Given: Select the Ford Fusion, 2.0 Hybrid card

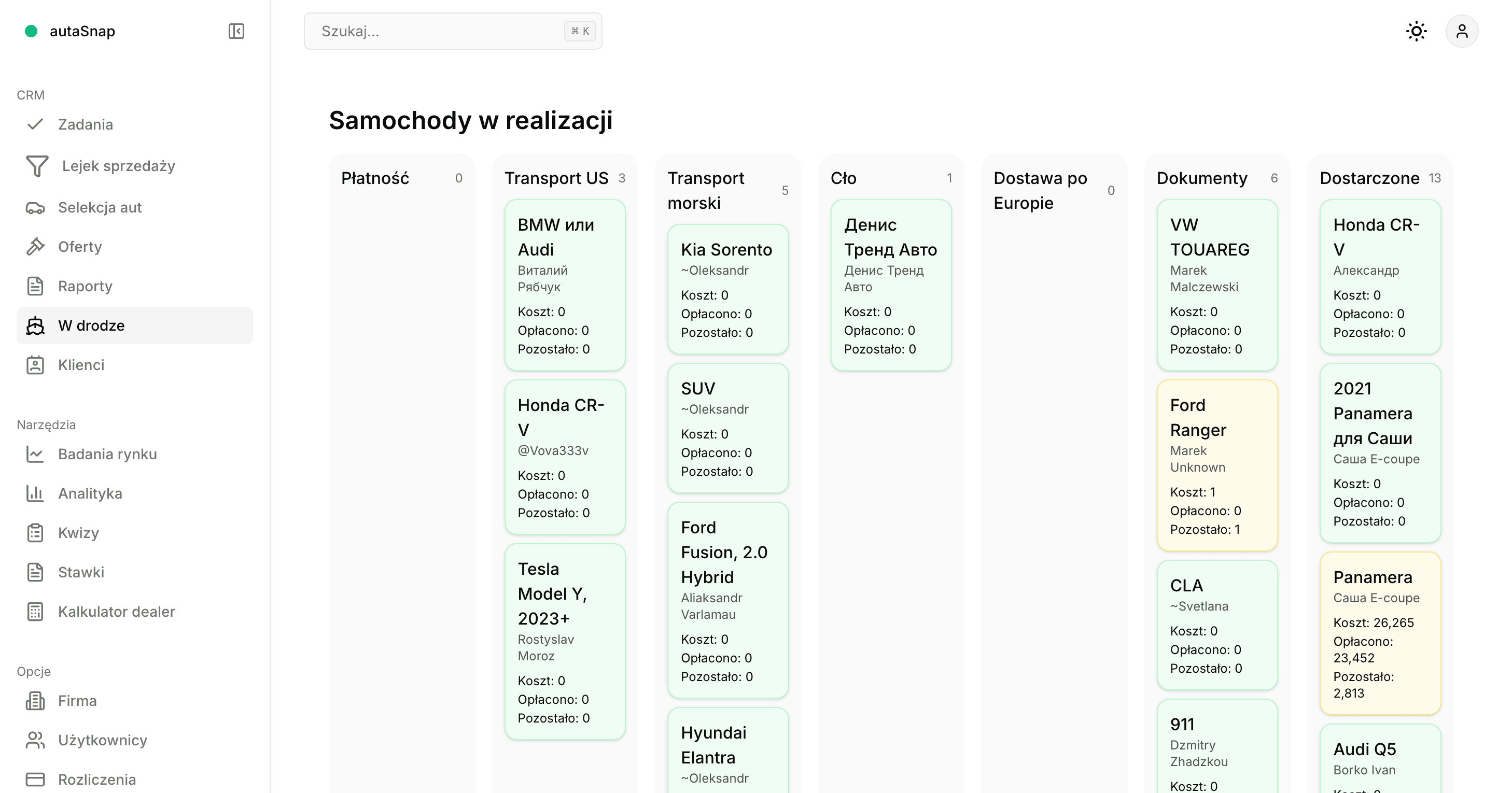Looking at the screenshot, I should point(728,600).
